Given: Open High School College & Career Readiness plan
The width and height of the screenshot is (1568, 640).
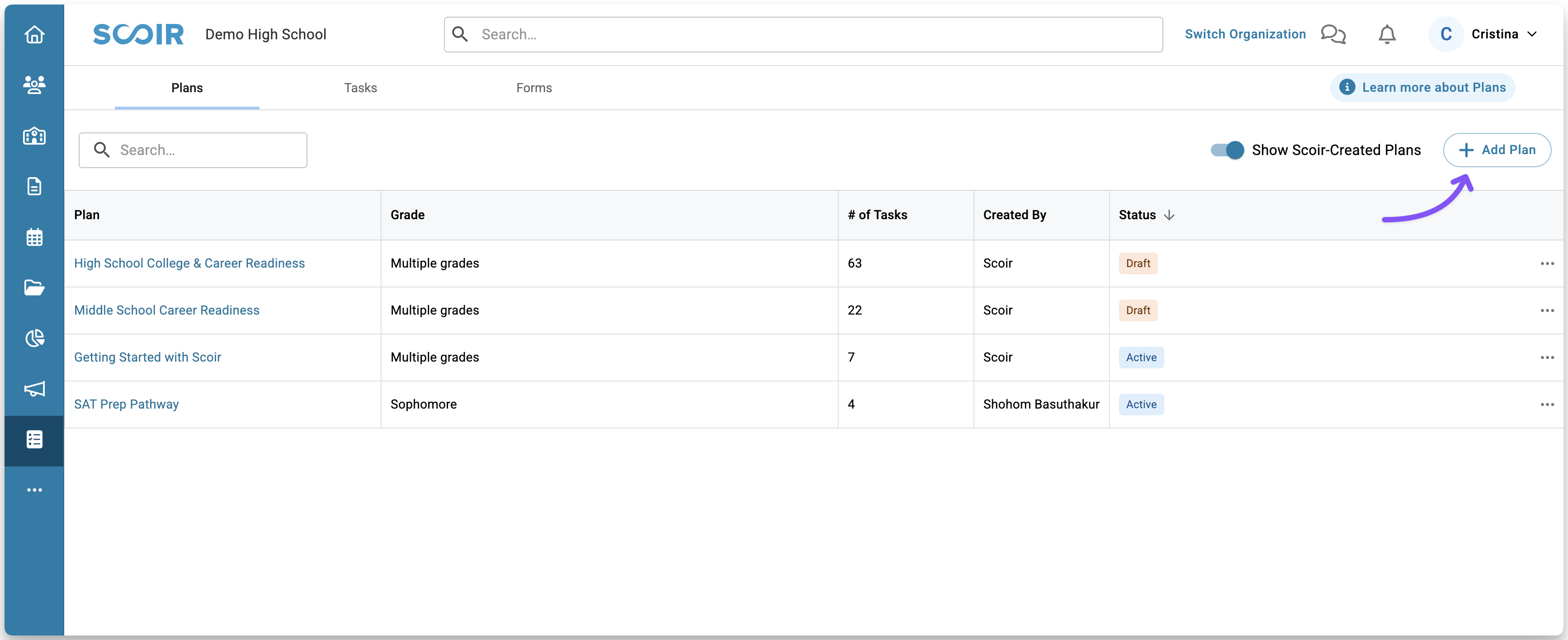Looking at the screenshot, I should click(189, 264).
